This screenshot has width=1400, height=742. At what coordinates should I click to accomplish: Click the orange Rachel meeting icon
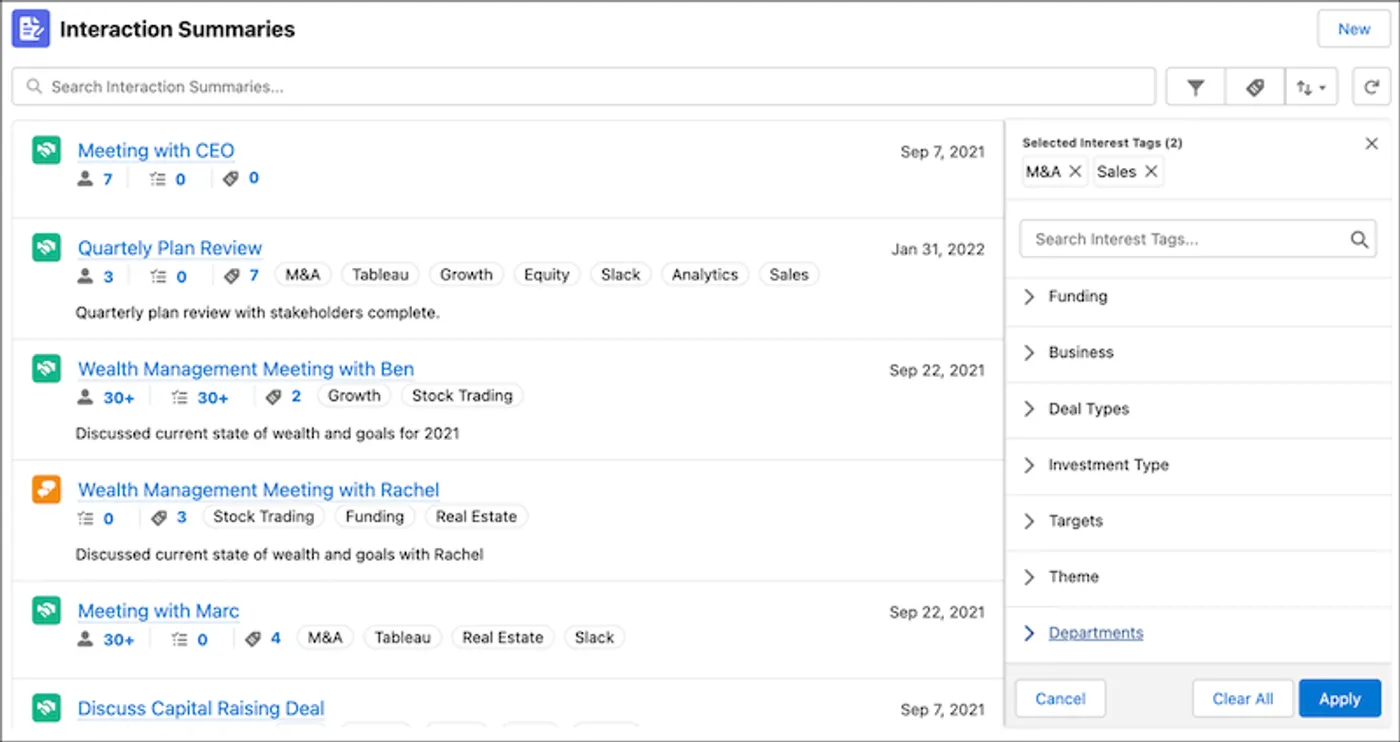(x=47, y=489)
